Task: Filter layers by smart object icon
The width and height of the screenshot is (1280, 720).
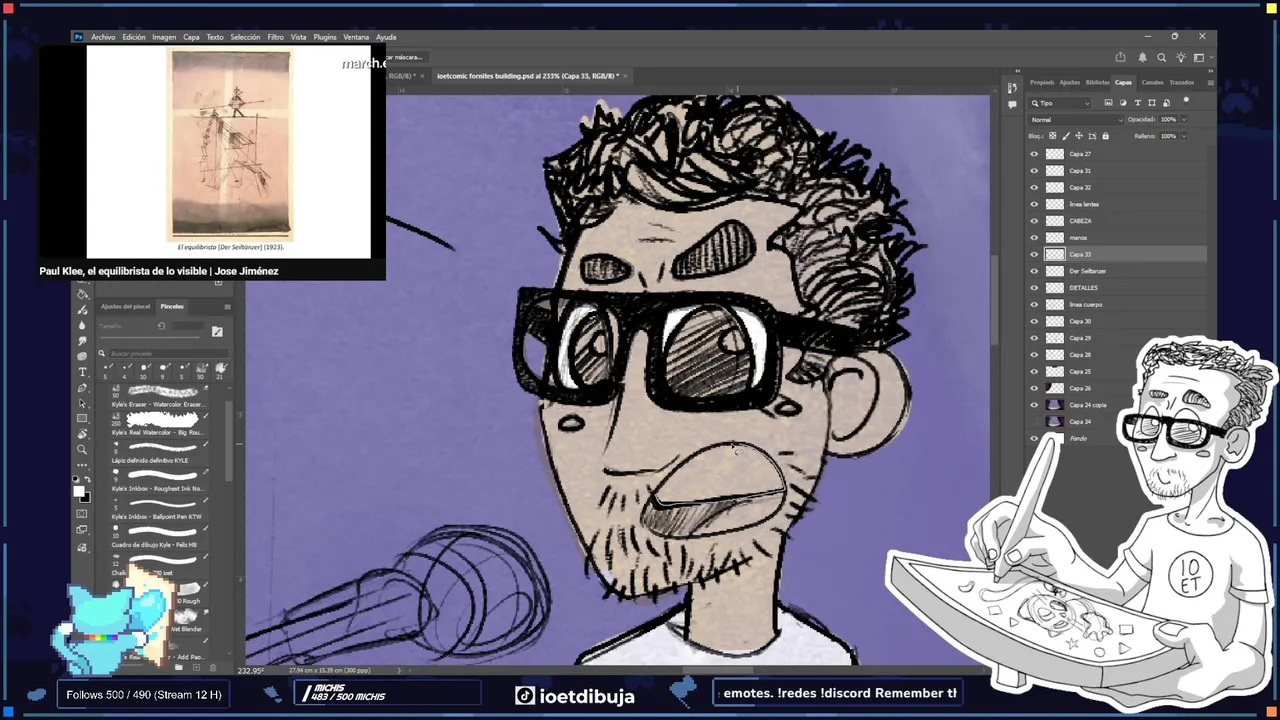Action: [1166, 102]
